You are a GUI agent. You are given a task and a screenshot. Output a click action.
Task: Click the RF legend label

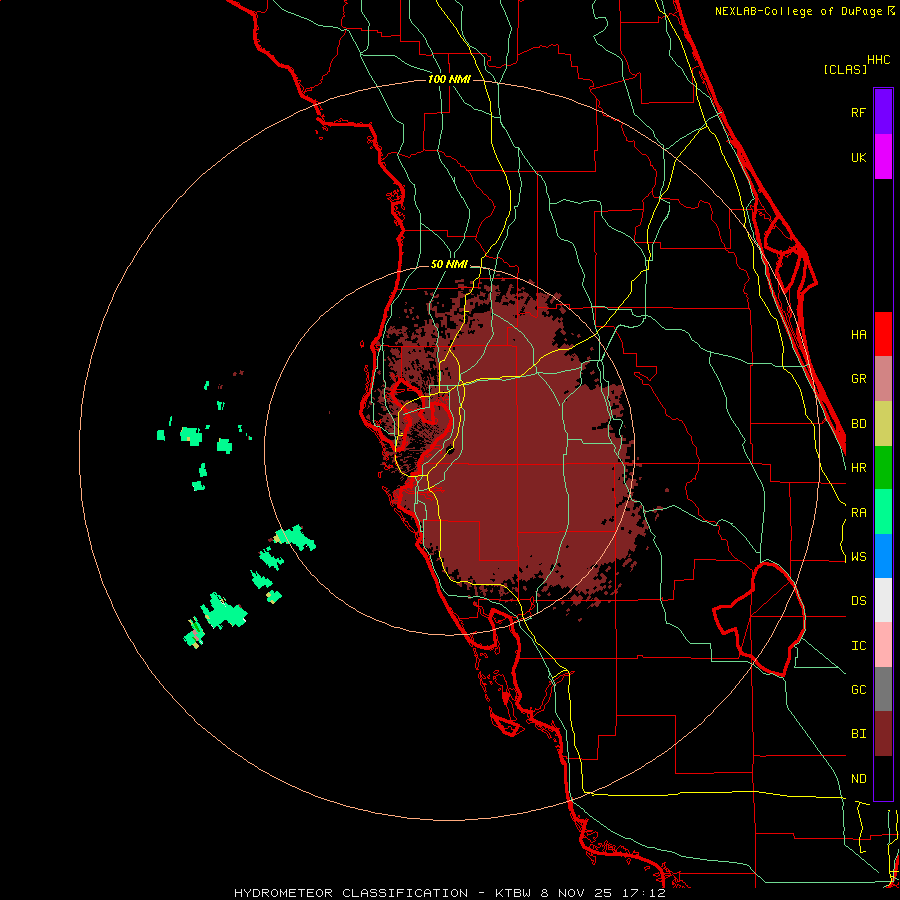coord(858,112)
